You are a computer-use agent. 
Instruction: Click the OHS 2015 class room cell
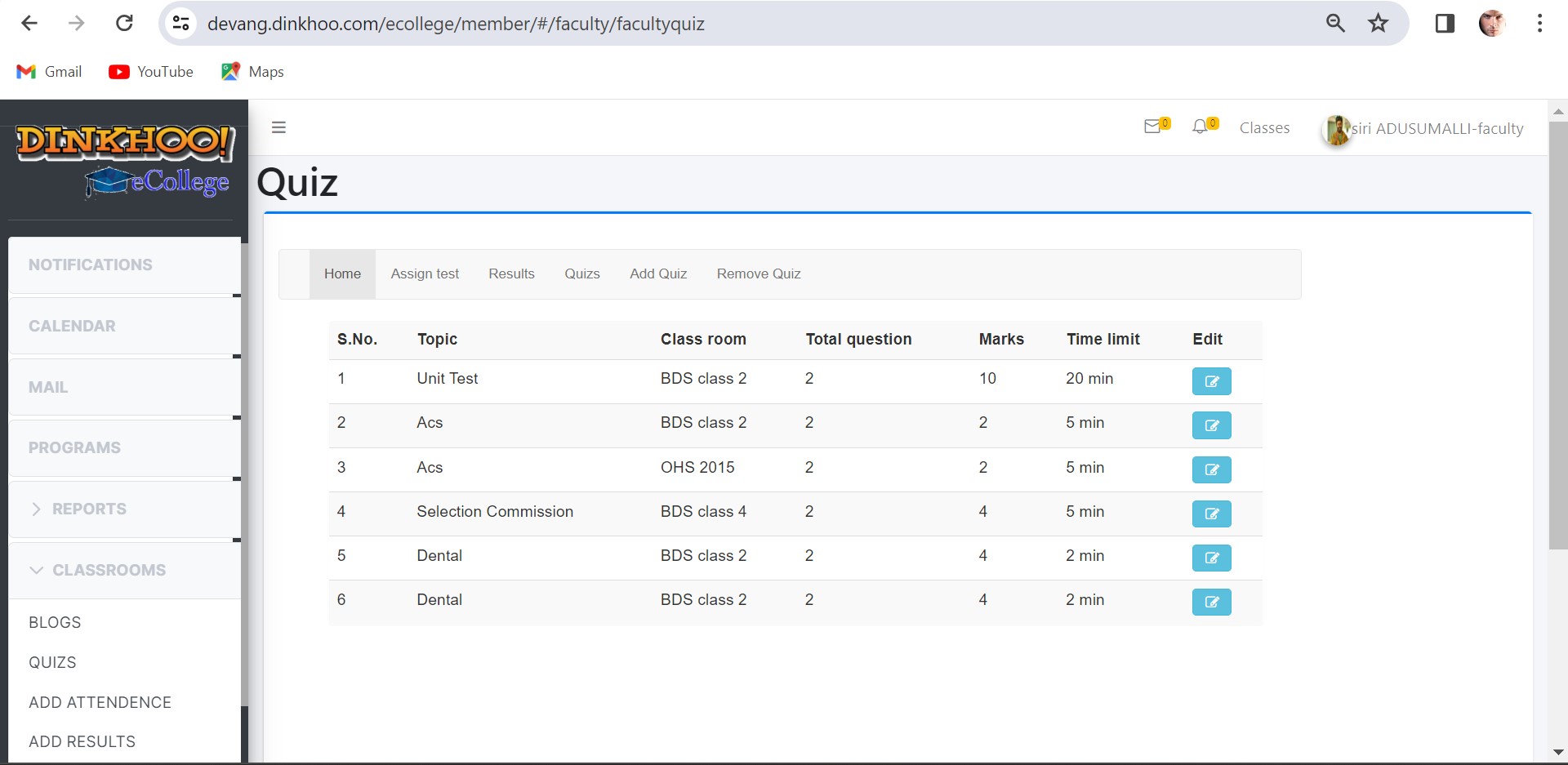pos(697,467)
